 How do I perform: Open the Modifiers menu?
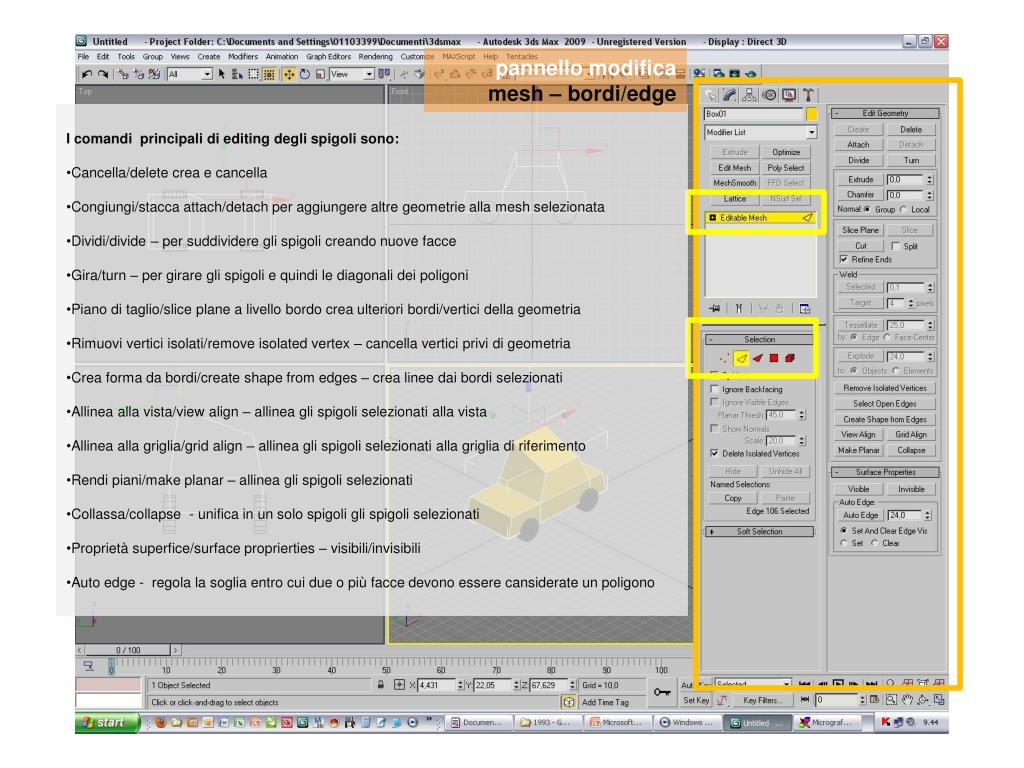coord(243,57)
